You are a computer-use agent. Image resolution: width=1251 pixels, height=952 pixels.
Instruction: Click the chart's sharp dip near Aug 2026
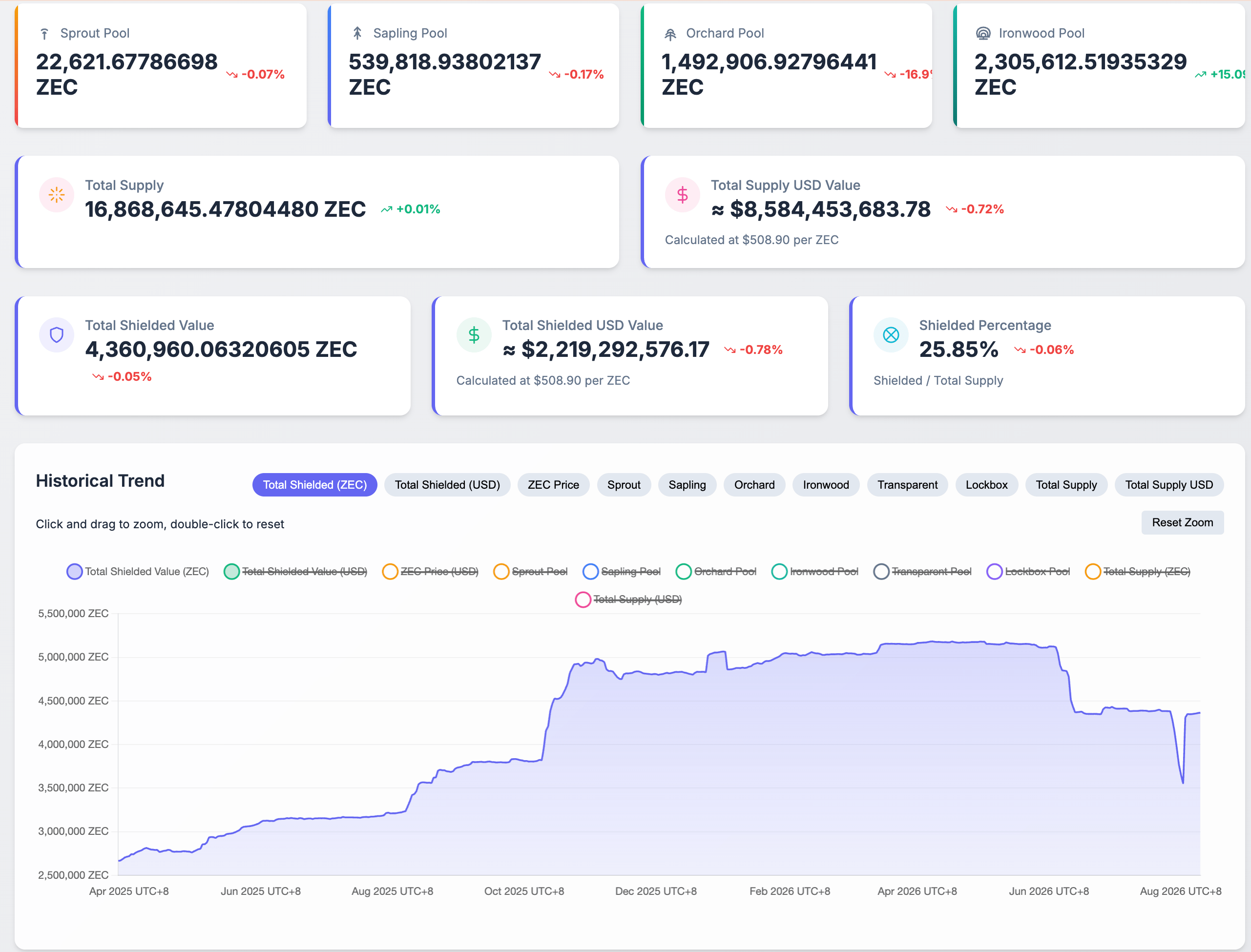coord(1183,783)
